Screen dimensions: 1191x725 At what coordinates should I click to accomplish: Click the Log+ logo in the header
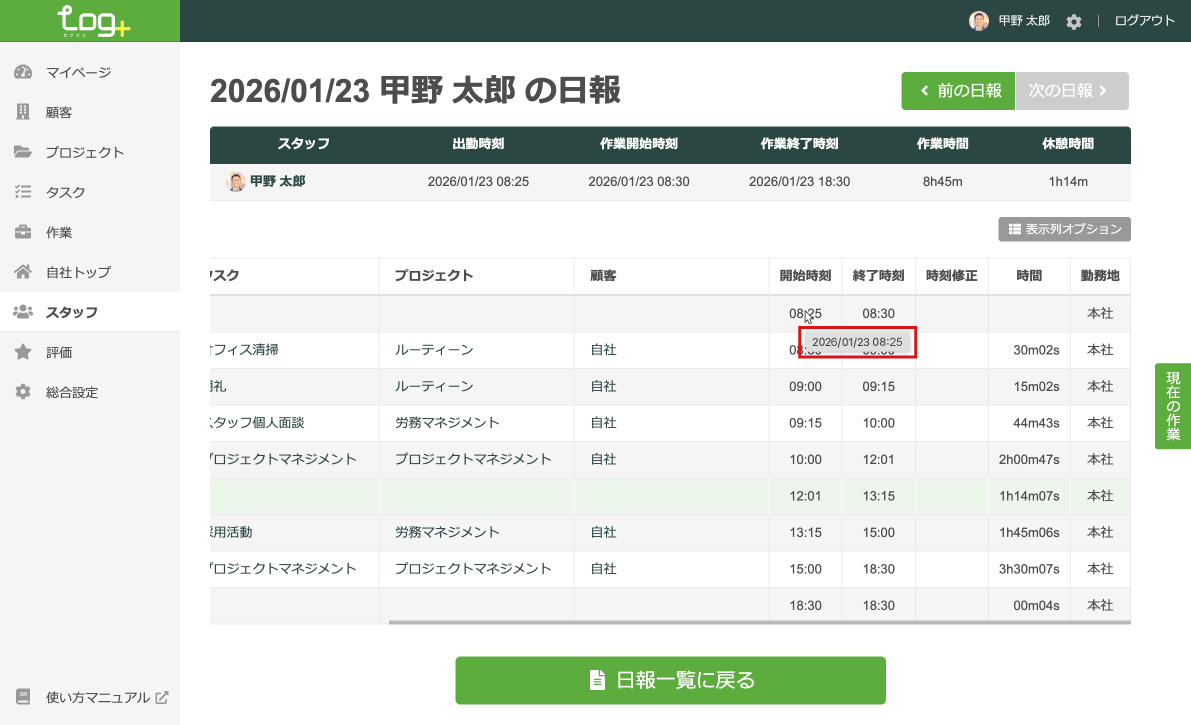point(93,21)
